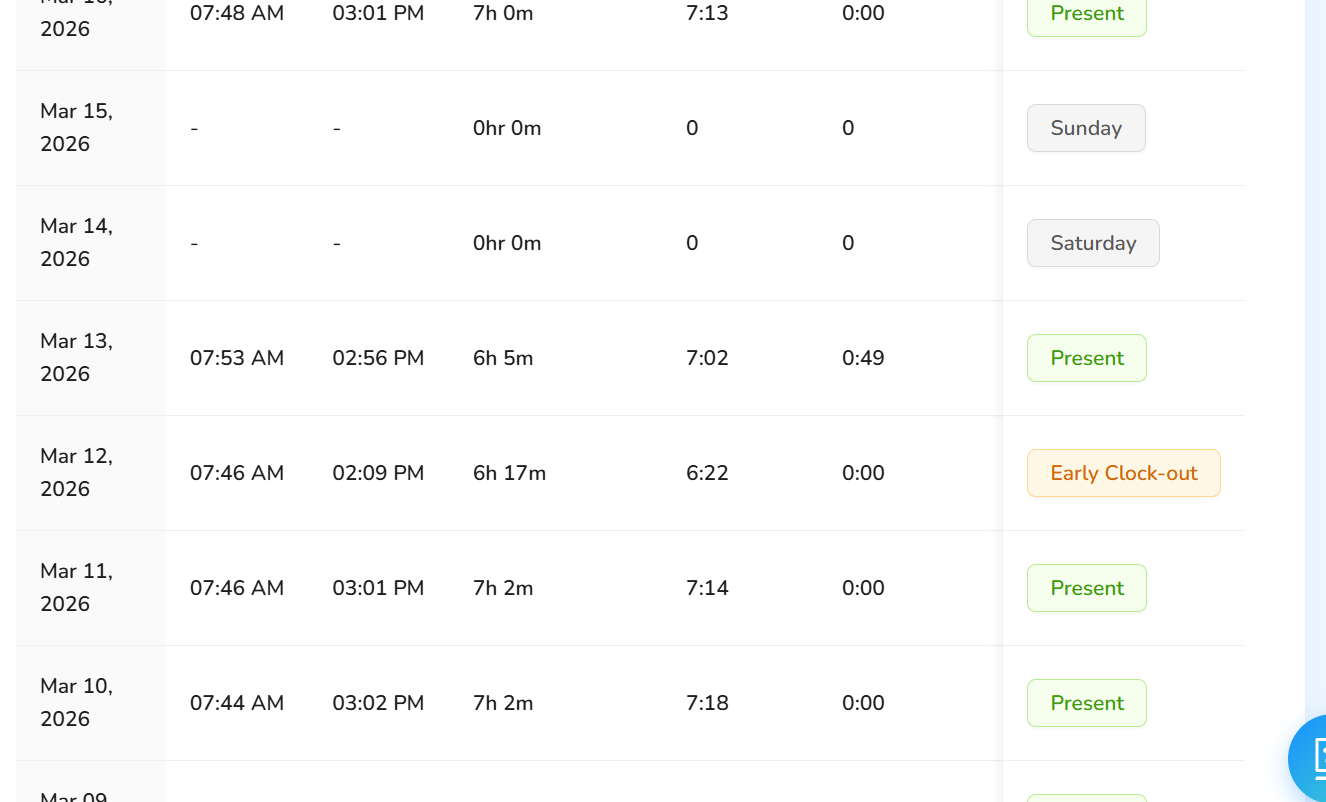The image size is (1326, 802).
Task: Click the Sunday status badge
Action: 1086,128
